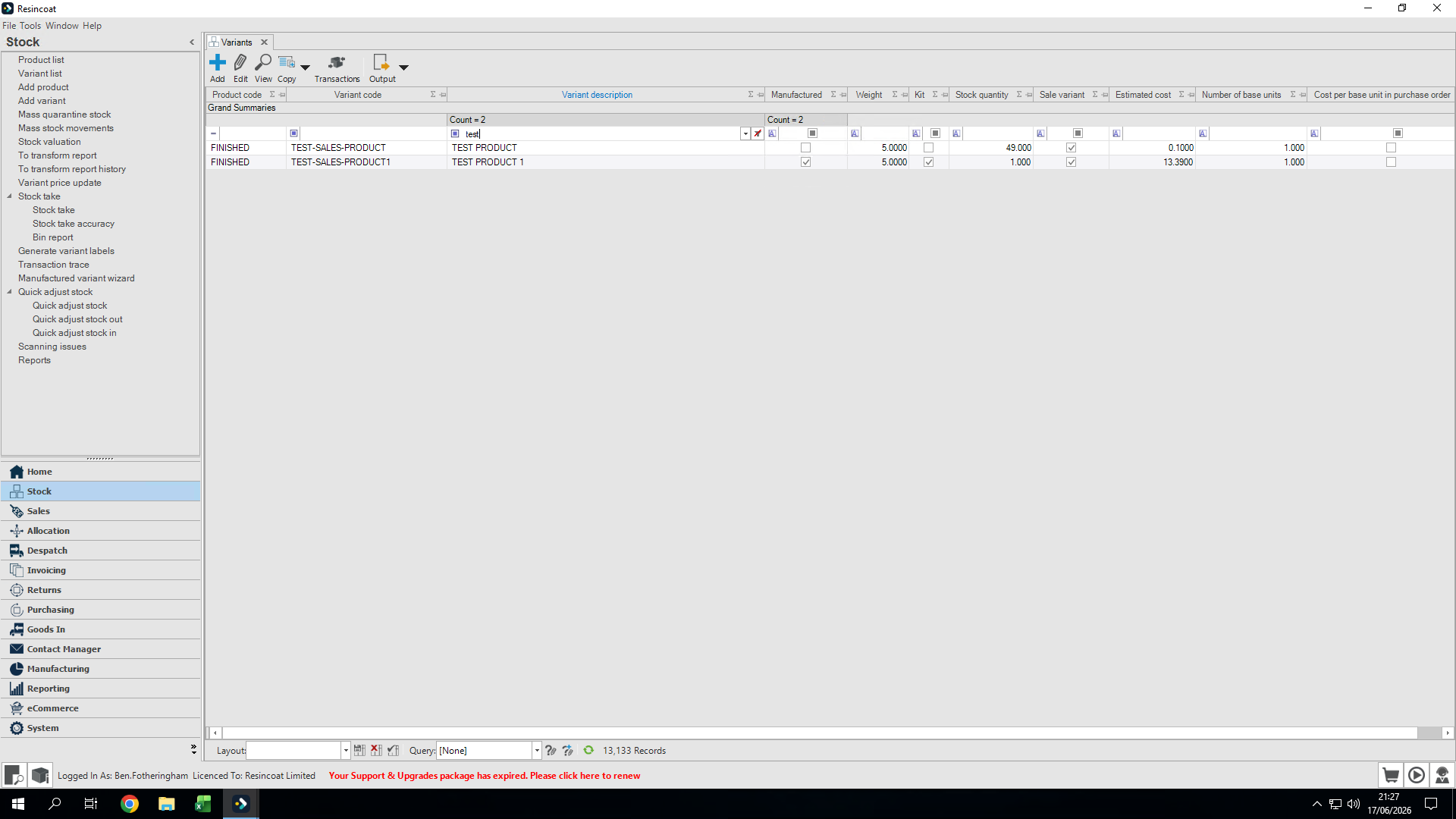Open Excel from taskbar
1456x819 pixels.
(x=202, y=804)
